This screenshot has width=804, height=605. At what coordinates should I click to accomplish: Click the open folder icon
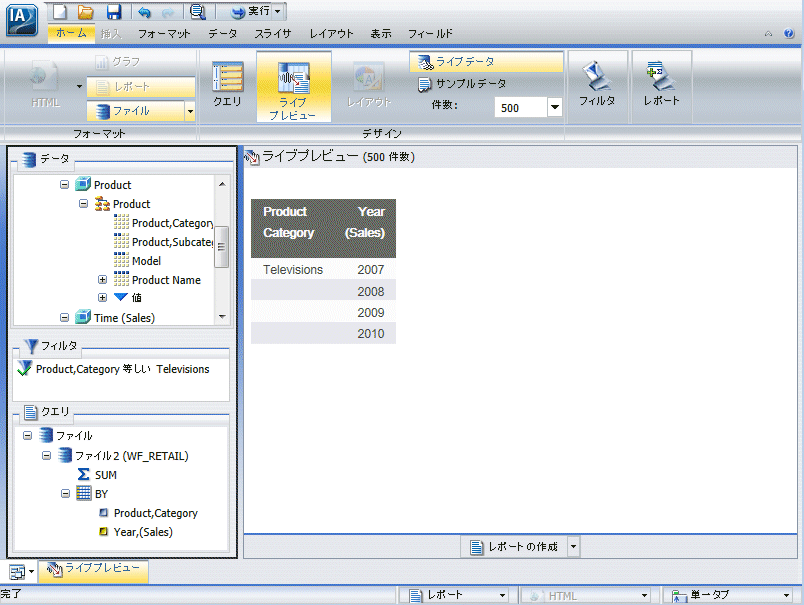pos(85,11)
